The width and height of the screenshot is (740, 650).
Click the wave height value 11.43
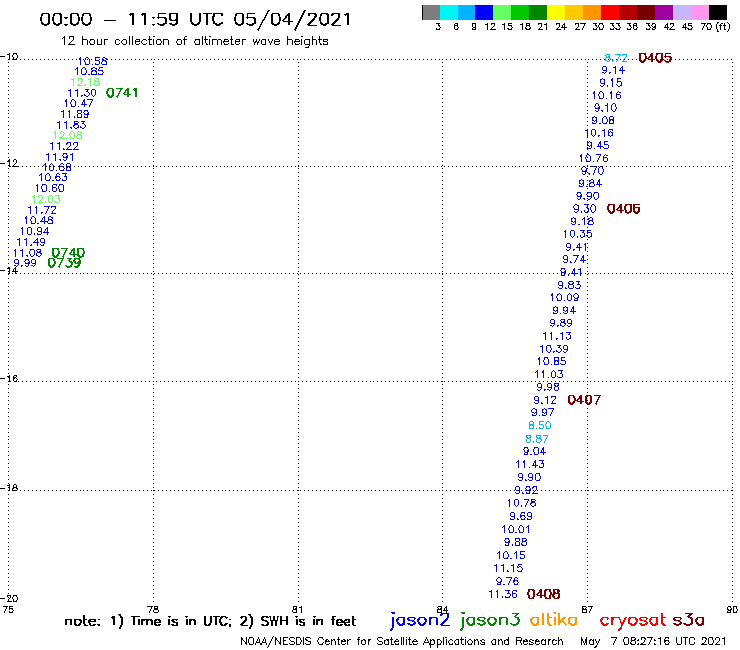pos(530,464)
